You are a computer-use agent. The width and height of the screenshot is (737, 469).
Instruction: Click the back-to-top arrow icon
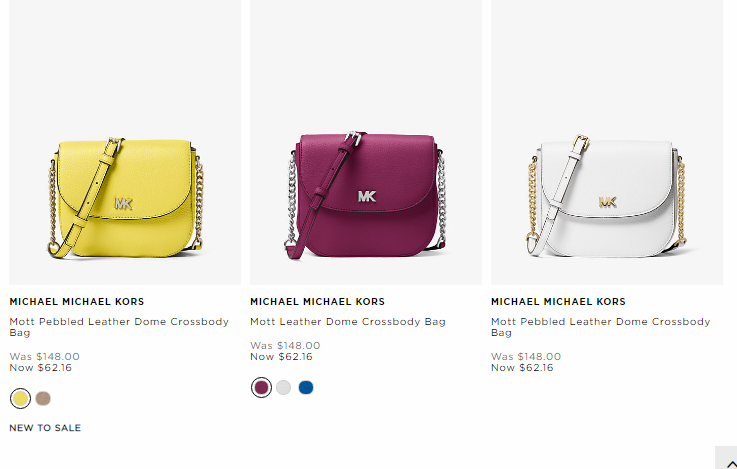[x=729, y=462]
